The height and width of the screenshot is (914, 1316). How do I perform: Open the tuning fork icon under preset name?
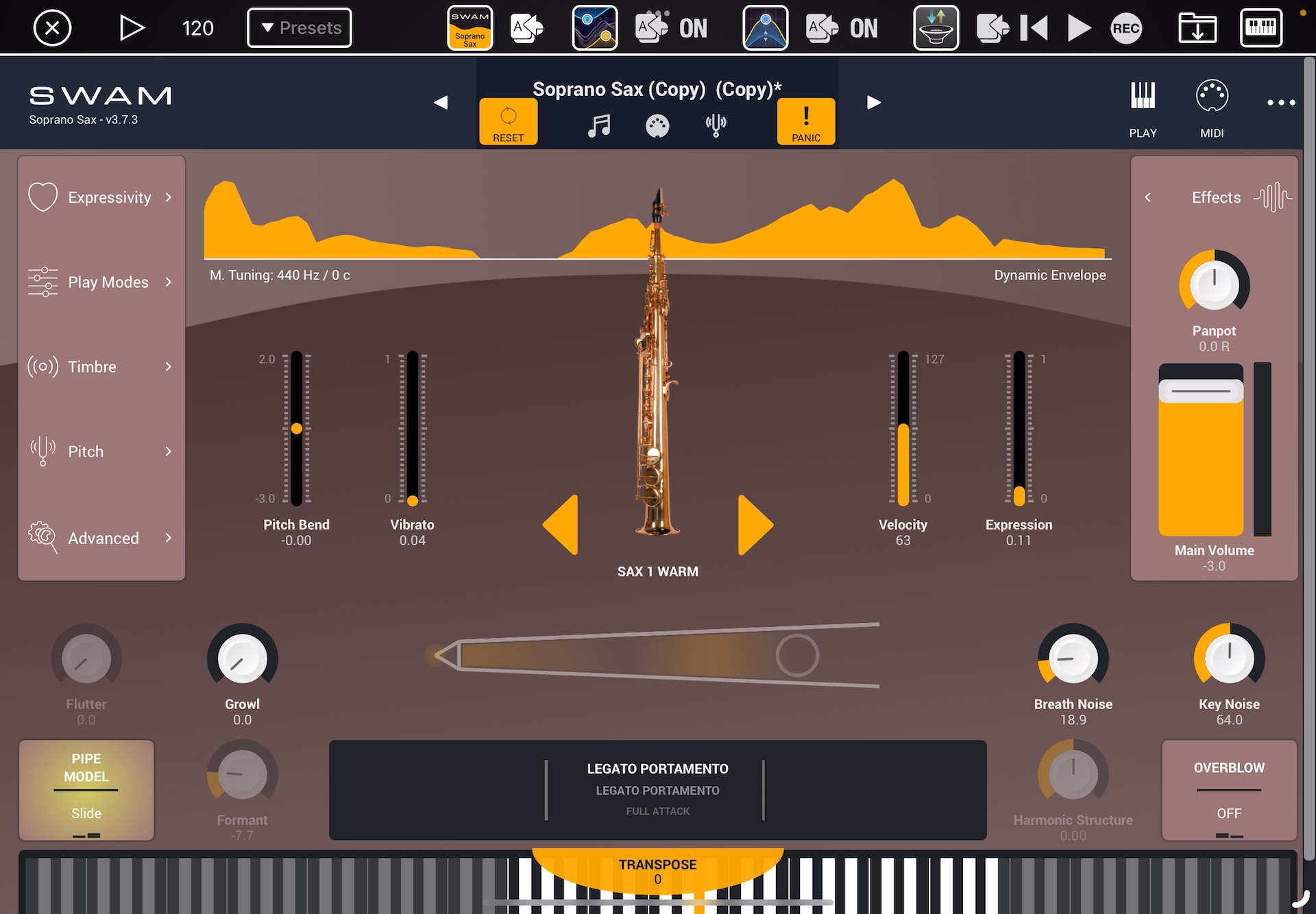(716, 125)
